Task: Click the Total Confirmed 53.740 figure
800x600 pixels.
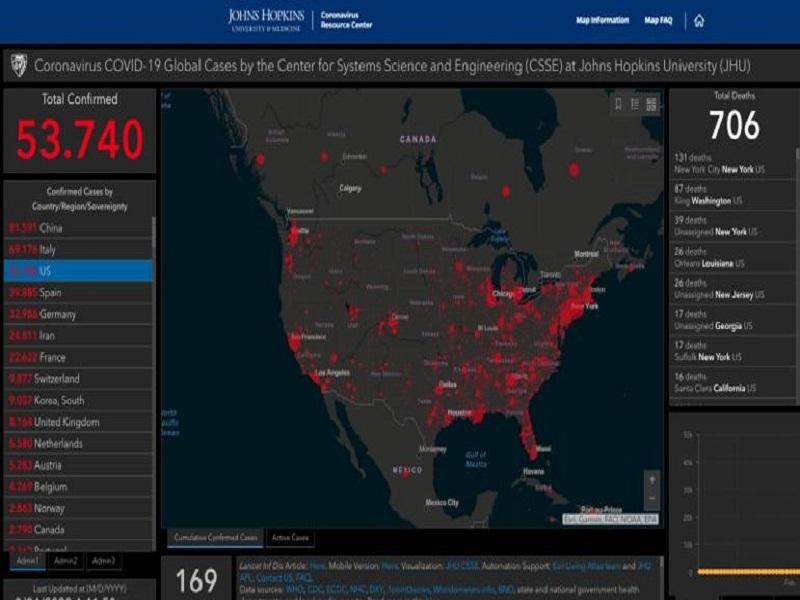Action: click(x=80, y=139)
